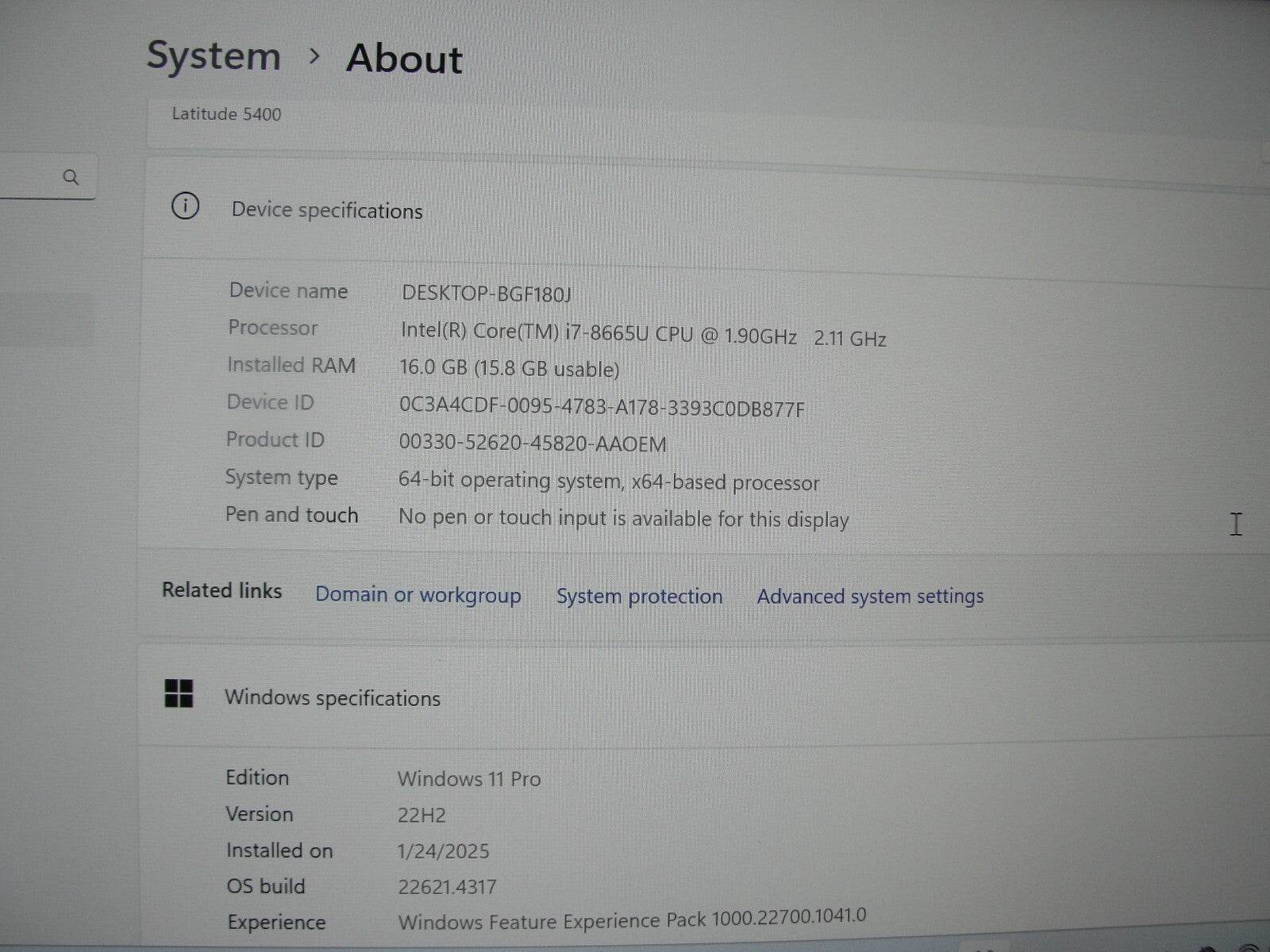Open the System protection link
The width and height of the screenshot is (1270, 952).
(x=639, y=597)
